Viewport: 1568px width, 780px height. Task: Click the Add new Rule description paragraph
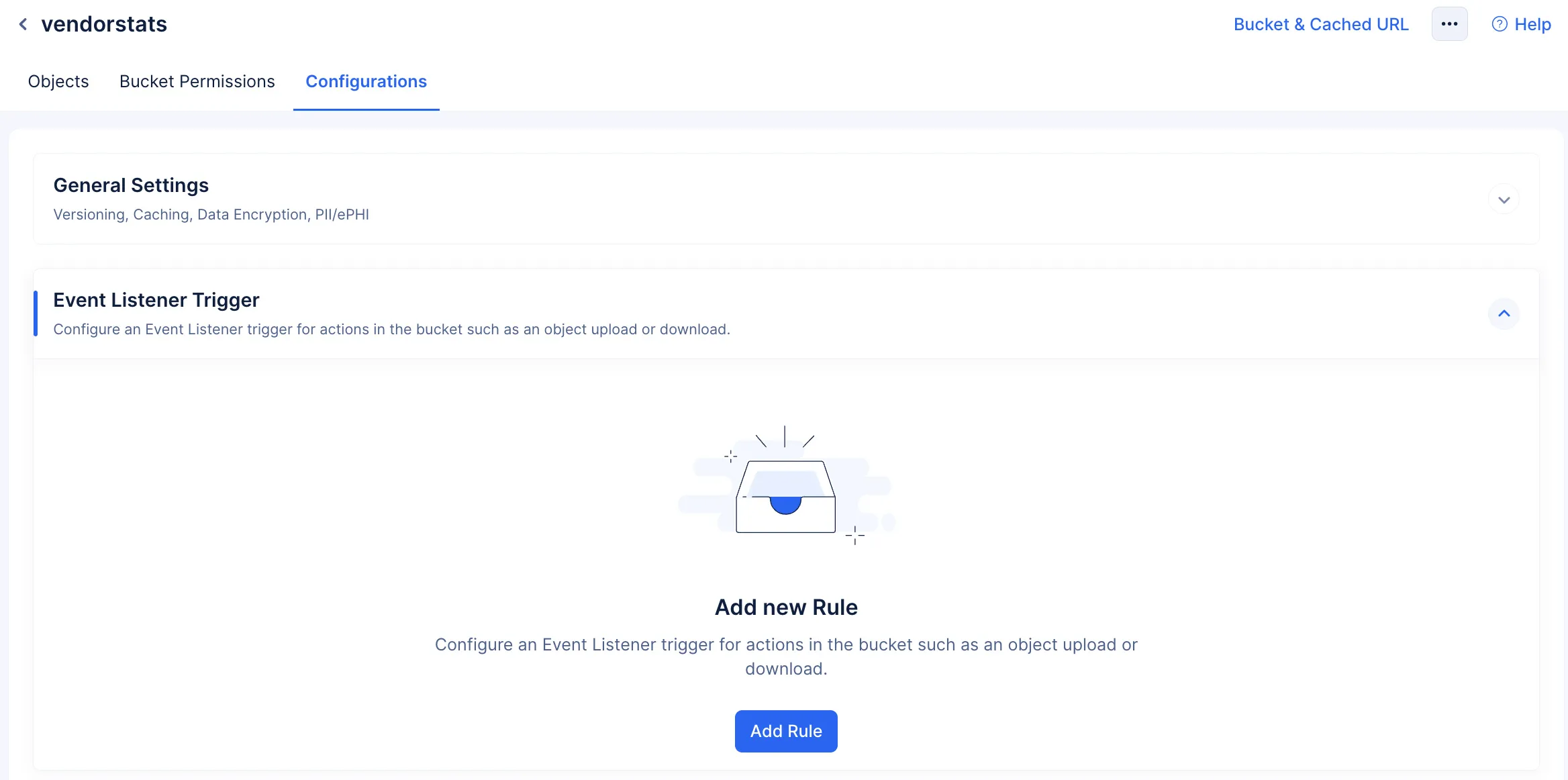[786, 656]
